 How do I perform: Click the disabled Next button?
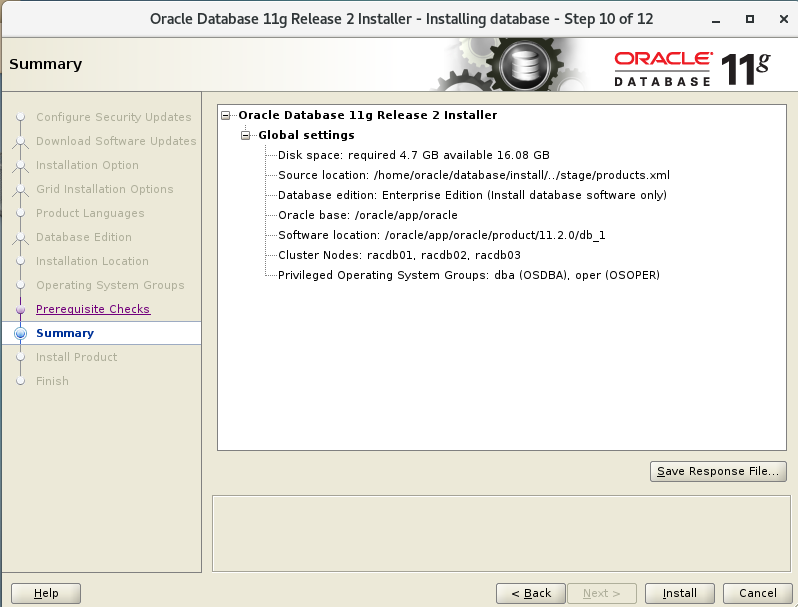coord(602,593)
